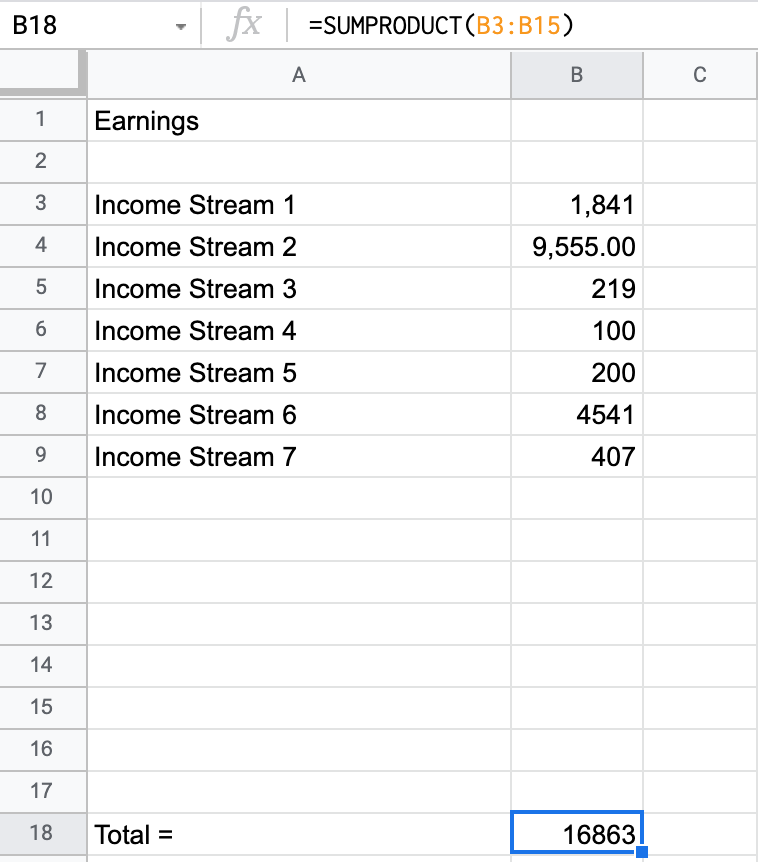Click the cell with value 9,555.00
Image resolution: width=758 pixels, height=862 pixels.
click(x=577, y=246)
